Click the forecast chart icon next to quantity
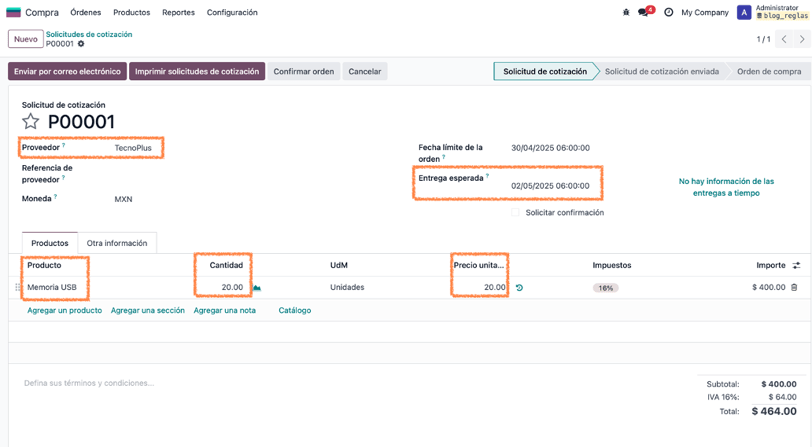This screenshot has height=448, width=812. (257, 287)
